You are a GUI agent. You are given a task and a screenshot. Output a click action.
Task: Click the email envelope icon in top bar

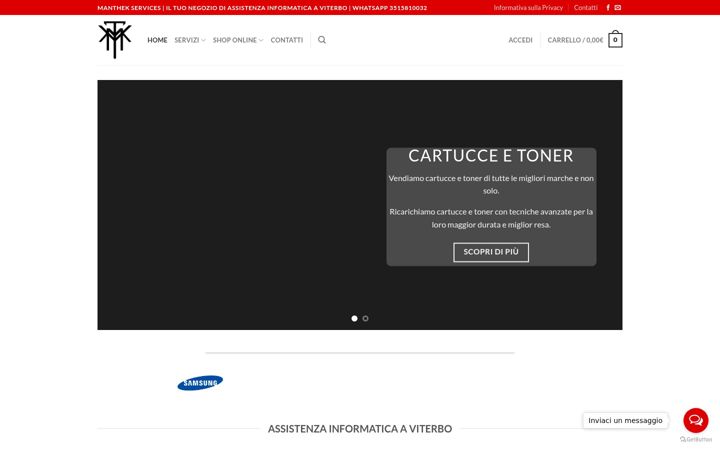click(x=618, y=8)
